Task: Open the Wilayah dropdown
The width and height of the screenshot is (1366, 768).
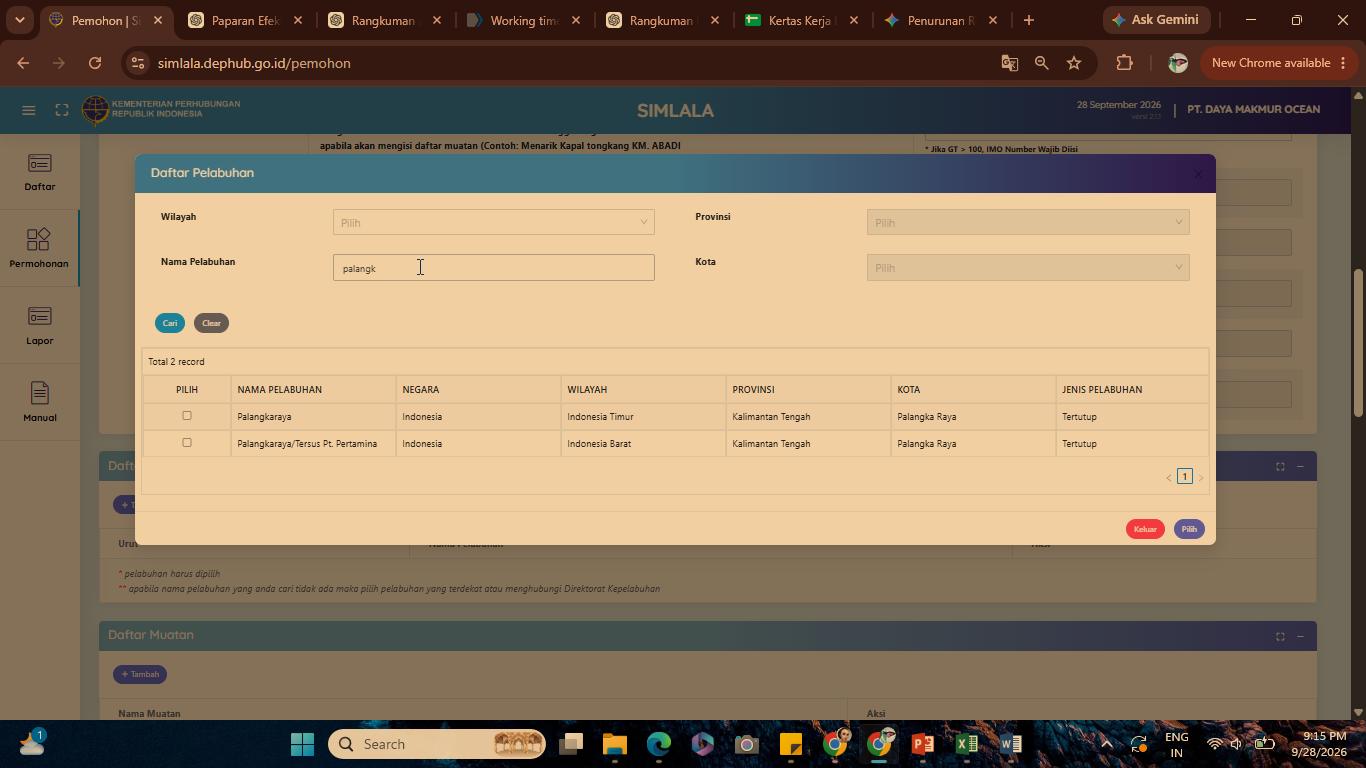Action: [x=494, y=222]
